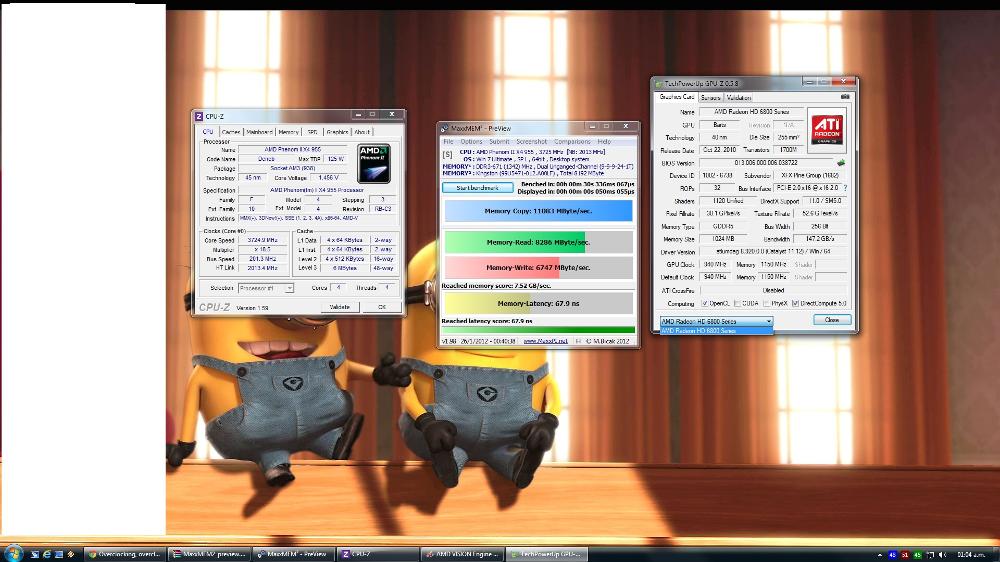Click the GPU-Z title bar icon
The height and width of the screenshot is (562, 1000).
[658, 84]
